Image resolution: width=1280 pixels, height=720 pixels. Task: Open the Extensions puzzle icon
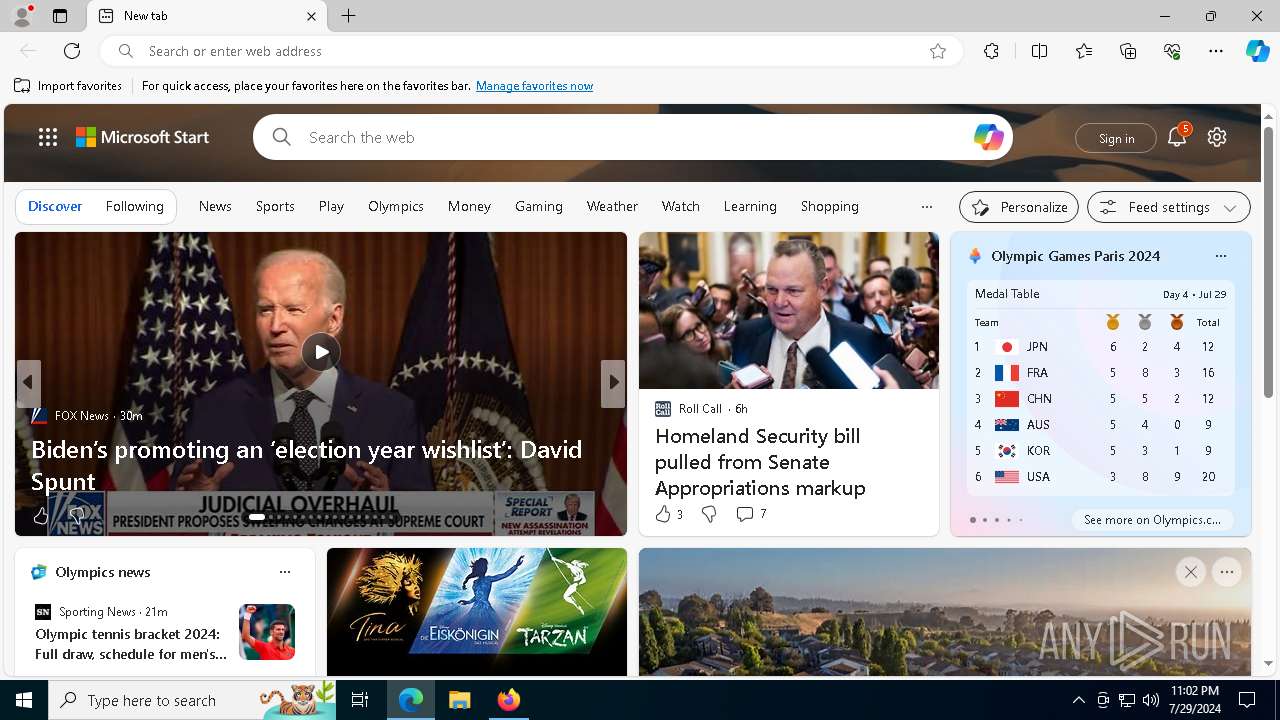[991, 51]
